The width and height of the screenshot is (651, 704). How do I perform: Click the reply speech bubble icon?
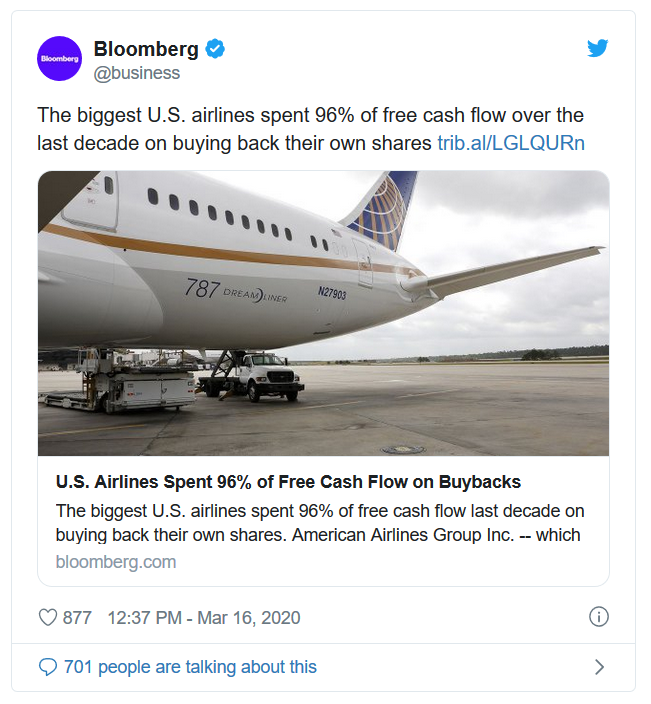48,667
